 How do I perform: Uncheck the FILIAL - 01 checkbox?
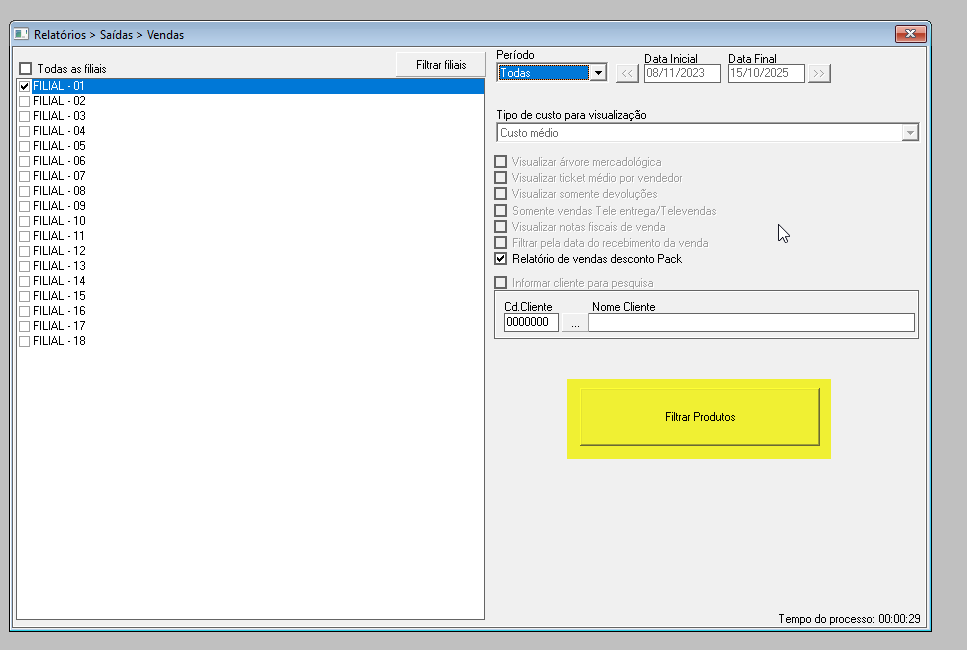click(x=25, y=86)
